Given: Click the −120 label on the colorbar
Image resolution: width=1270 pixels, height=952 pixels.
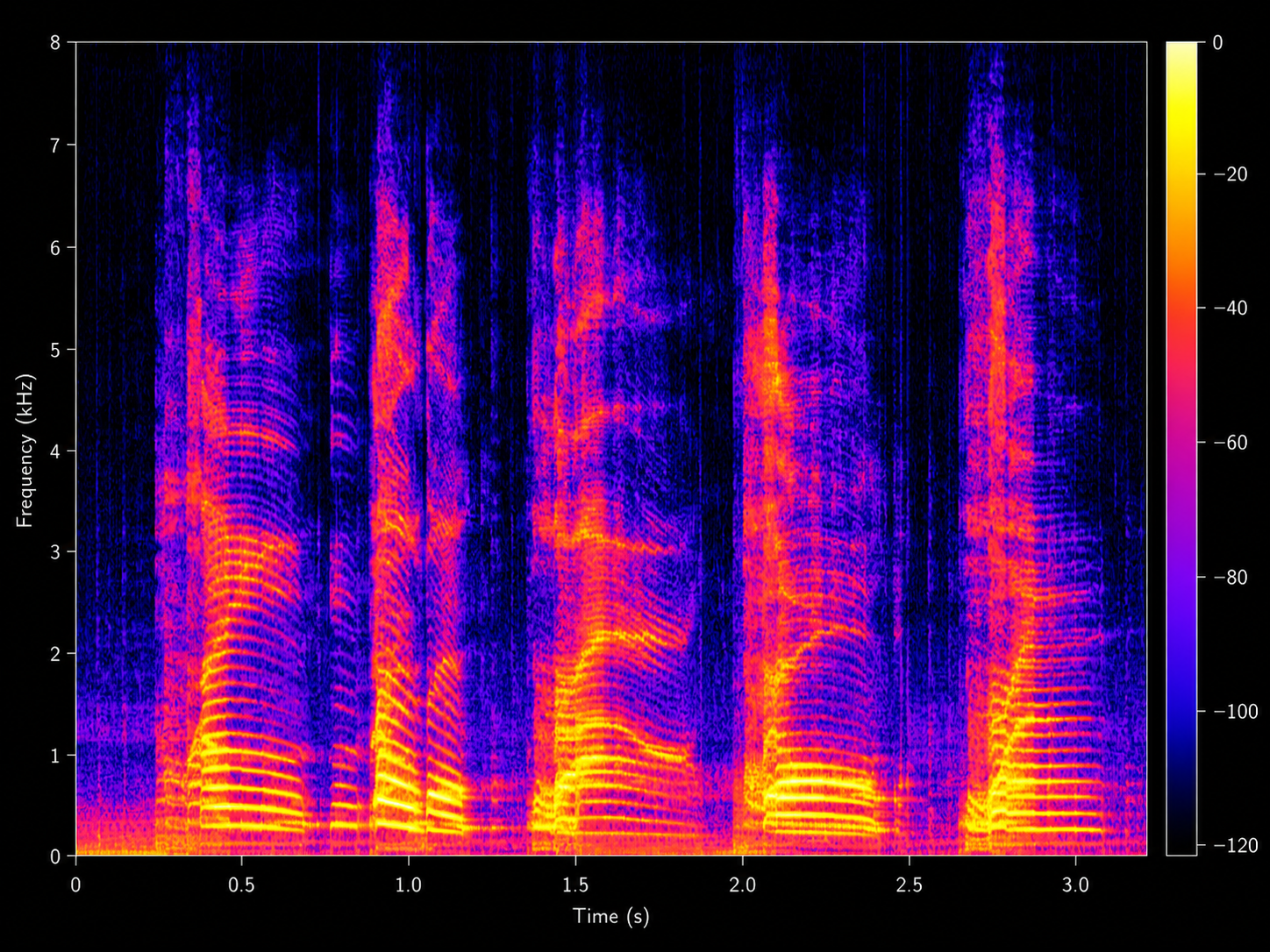Looking at the screenshot, I should [1236, 846].
